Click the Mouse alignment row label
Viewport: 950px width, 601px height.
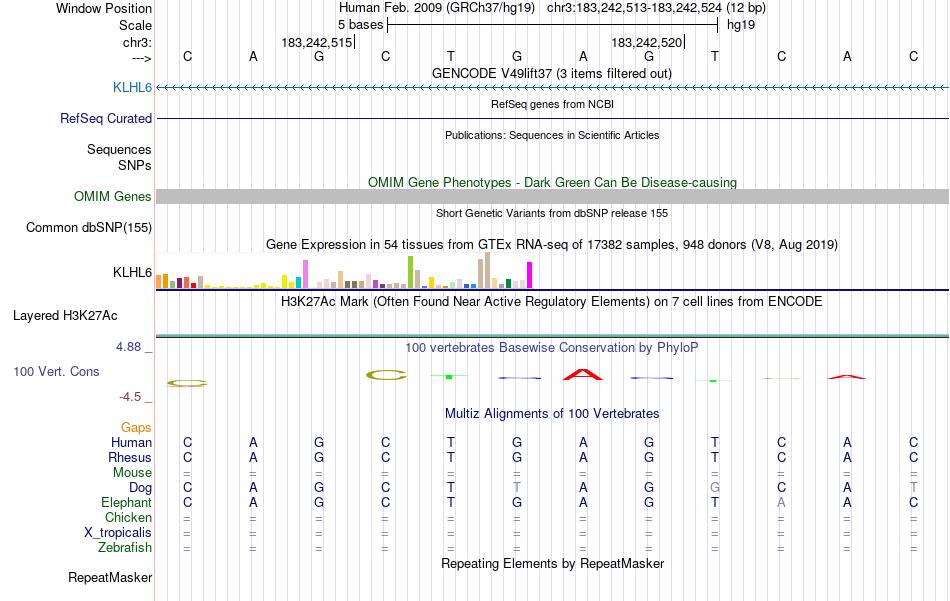pyautogui.click(x=132, y=473)
